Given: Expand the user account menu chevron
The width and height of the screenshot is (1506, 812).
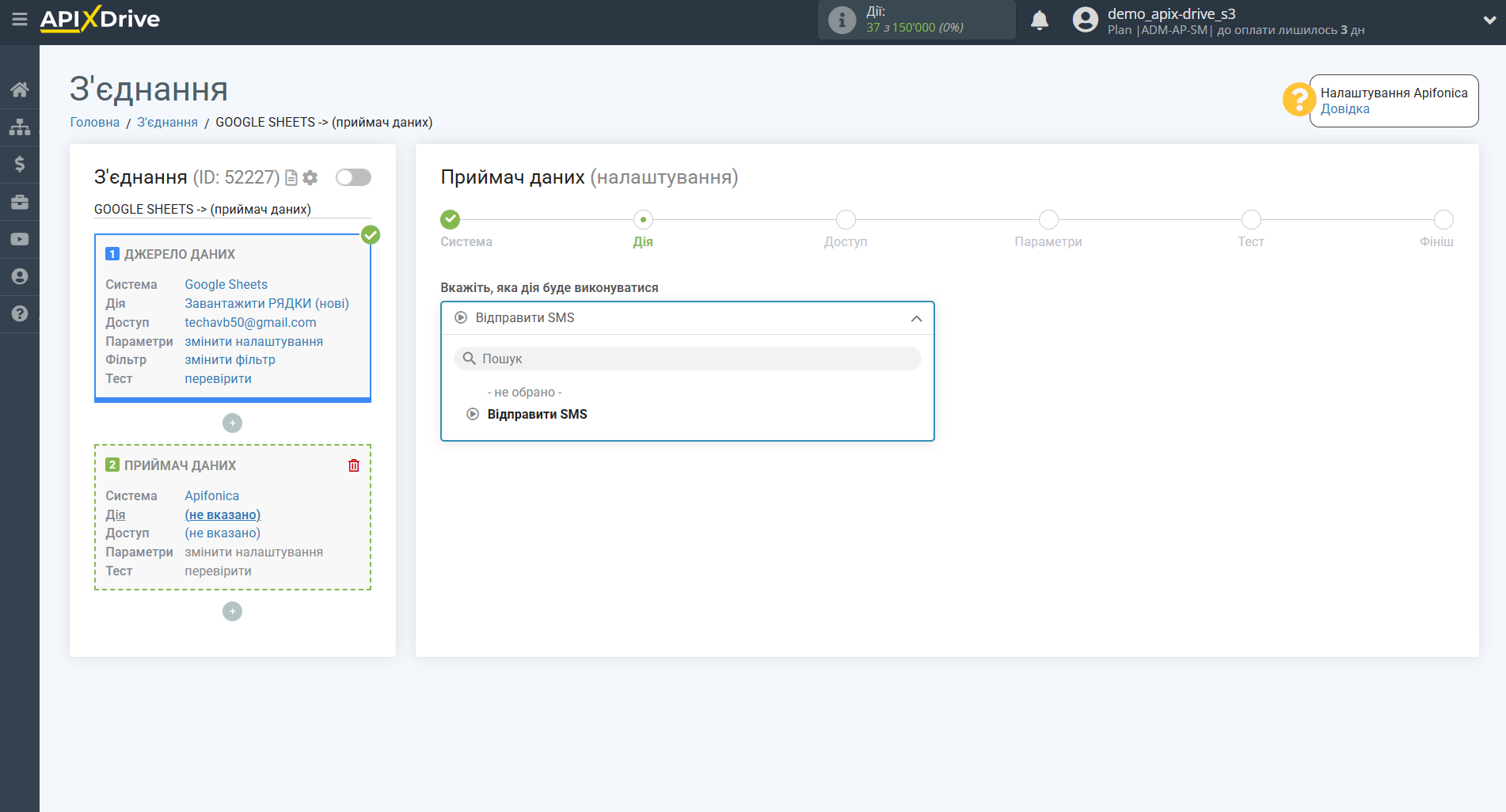Looking at the screenshot, I should click(x=1489, y=21).
